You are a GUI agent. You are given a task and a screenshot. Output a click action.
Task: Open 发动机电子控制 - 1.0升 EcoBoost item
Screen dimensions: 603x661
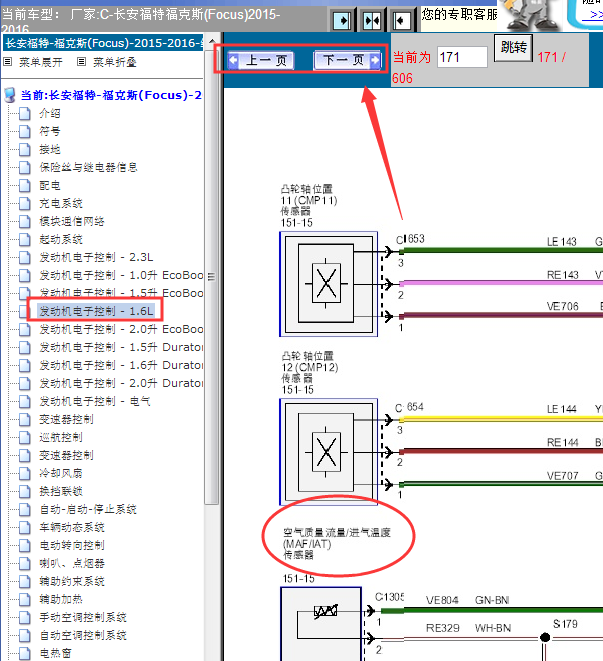click(121, 275)
